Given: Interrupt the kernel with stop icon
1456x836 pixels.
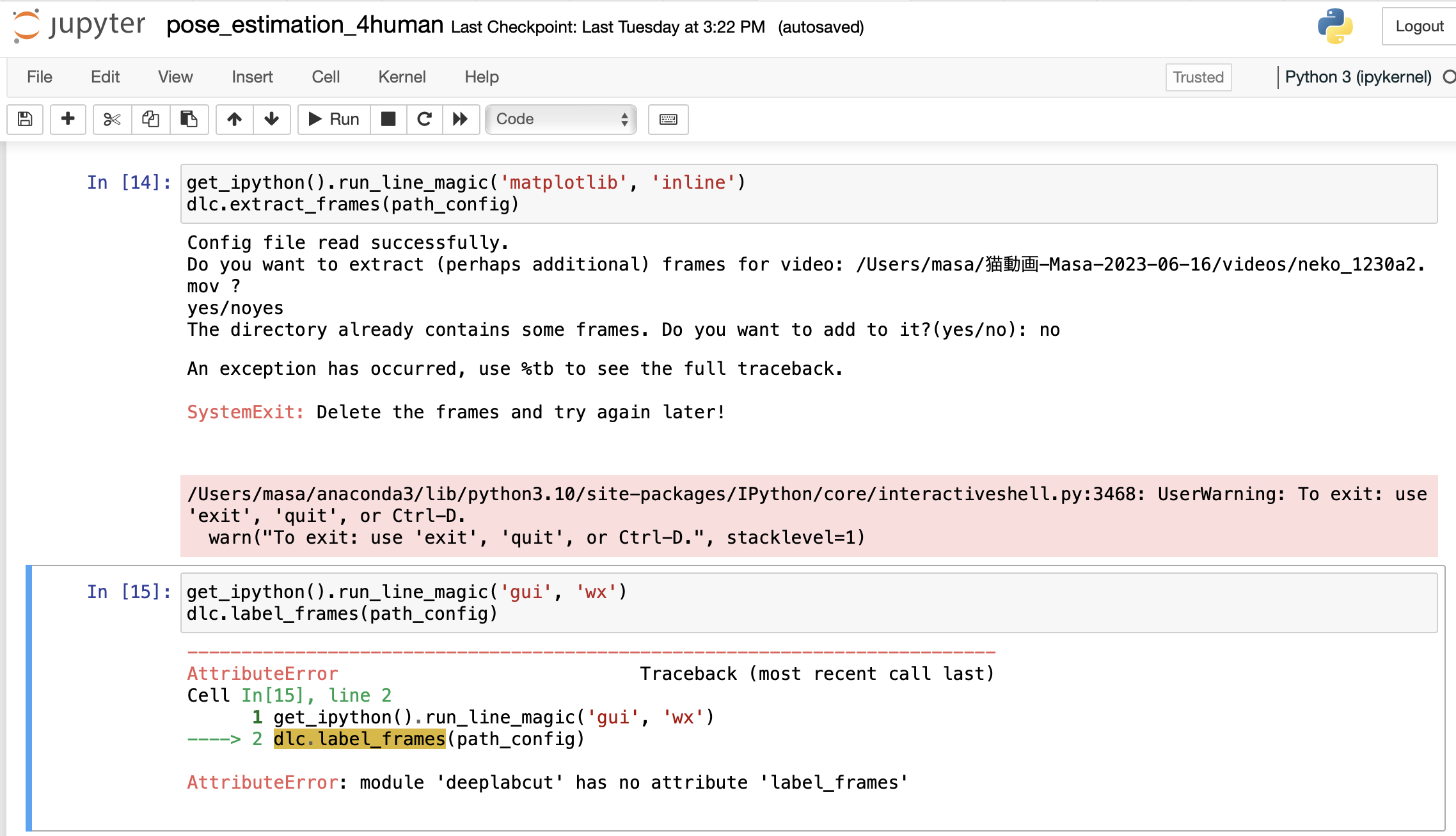Looking at the screenshot, I should click(388, 119).
